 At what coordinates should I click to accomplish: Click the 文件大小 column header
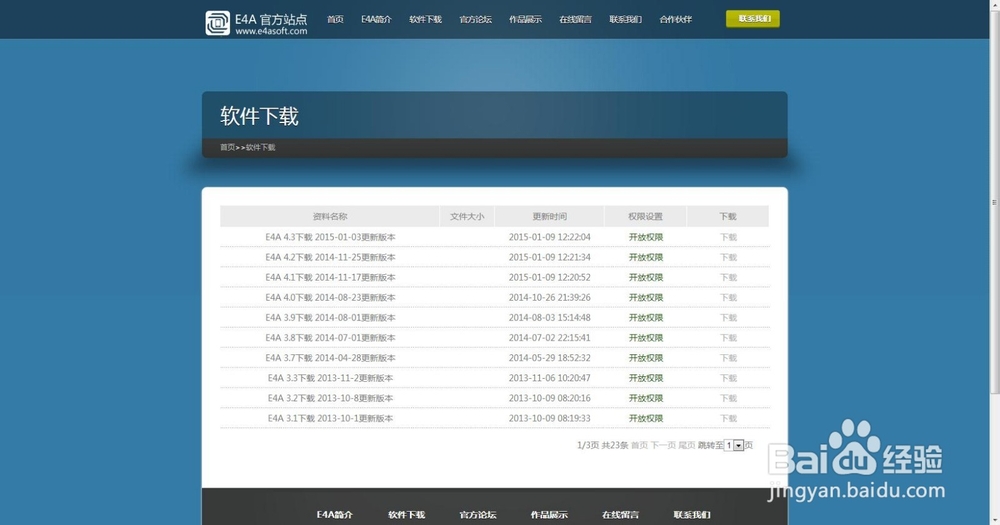pos(467,216)
